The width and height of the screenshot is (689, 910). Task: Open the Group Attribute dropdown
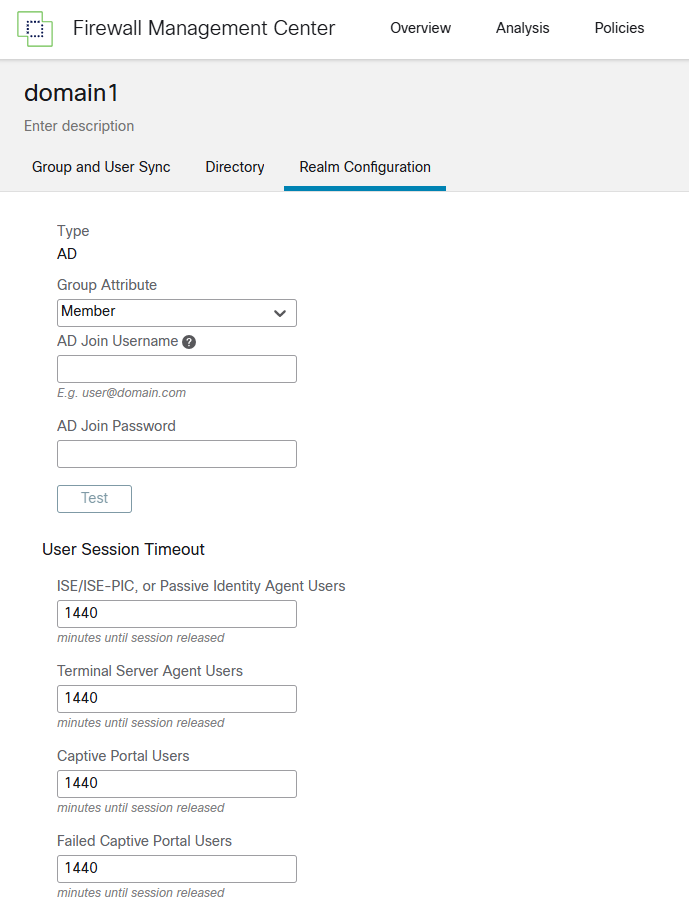[176, 313]
